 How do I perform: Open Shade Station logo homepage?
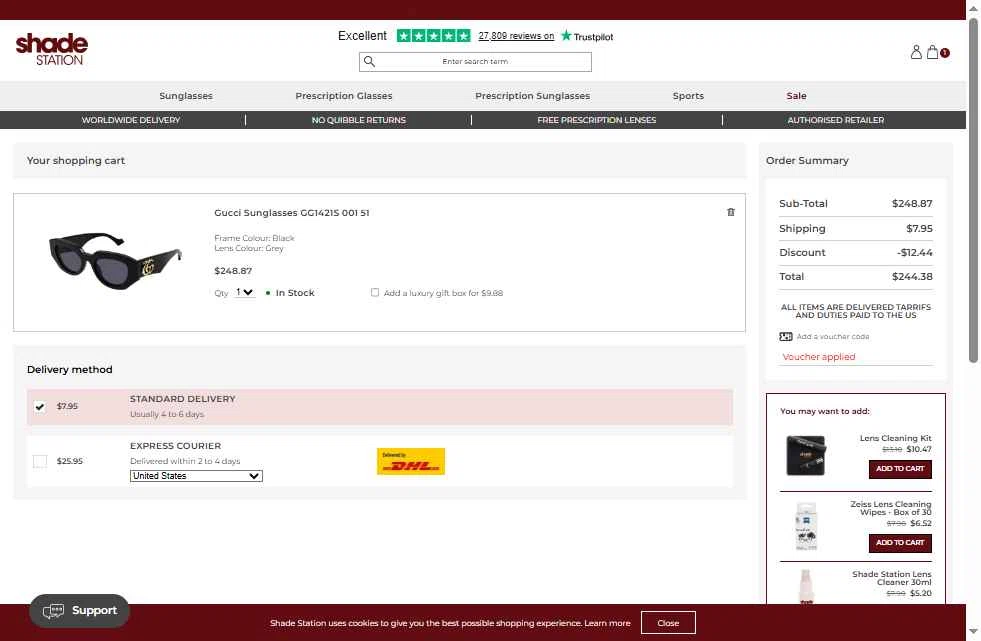coord(51,49)
